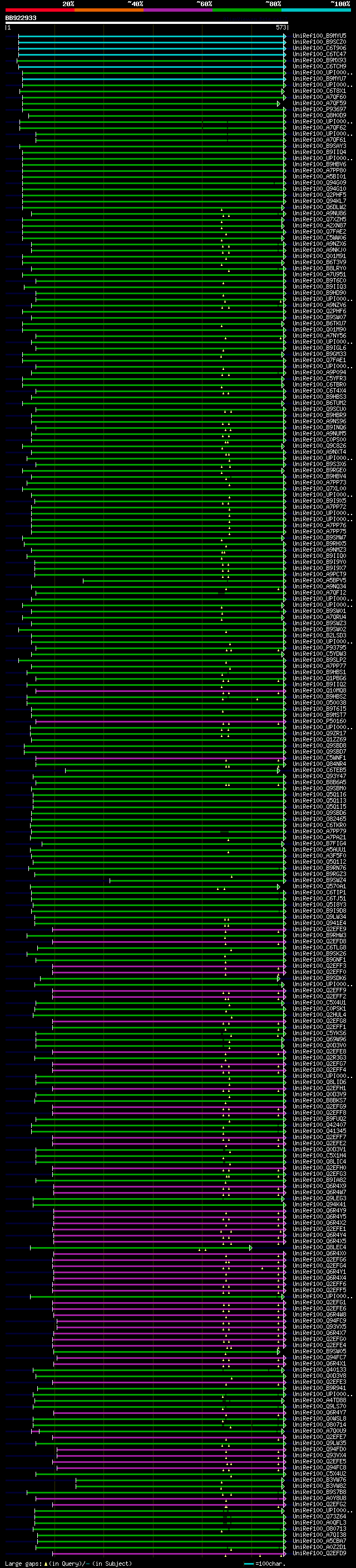Select the UniRef100_Q2PHF5 label
Image resolution: width=356 pixels, height=1568 pixels.
point(319,195)
